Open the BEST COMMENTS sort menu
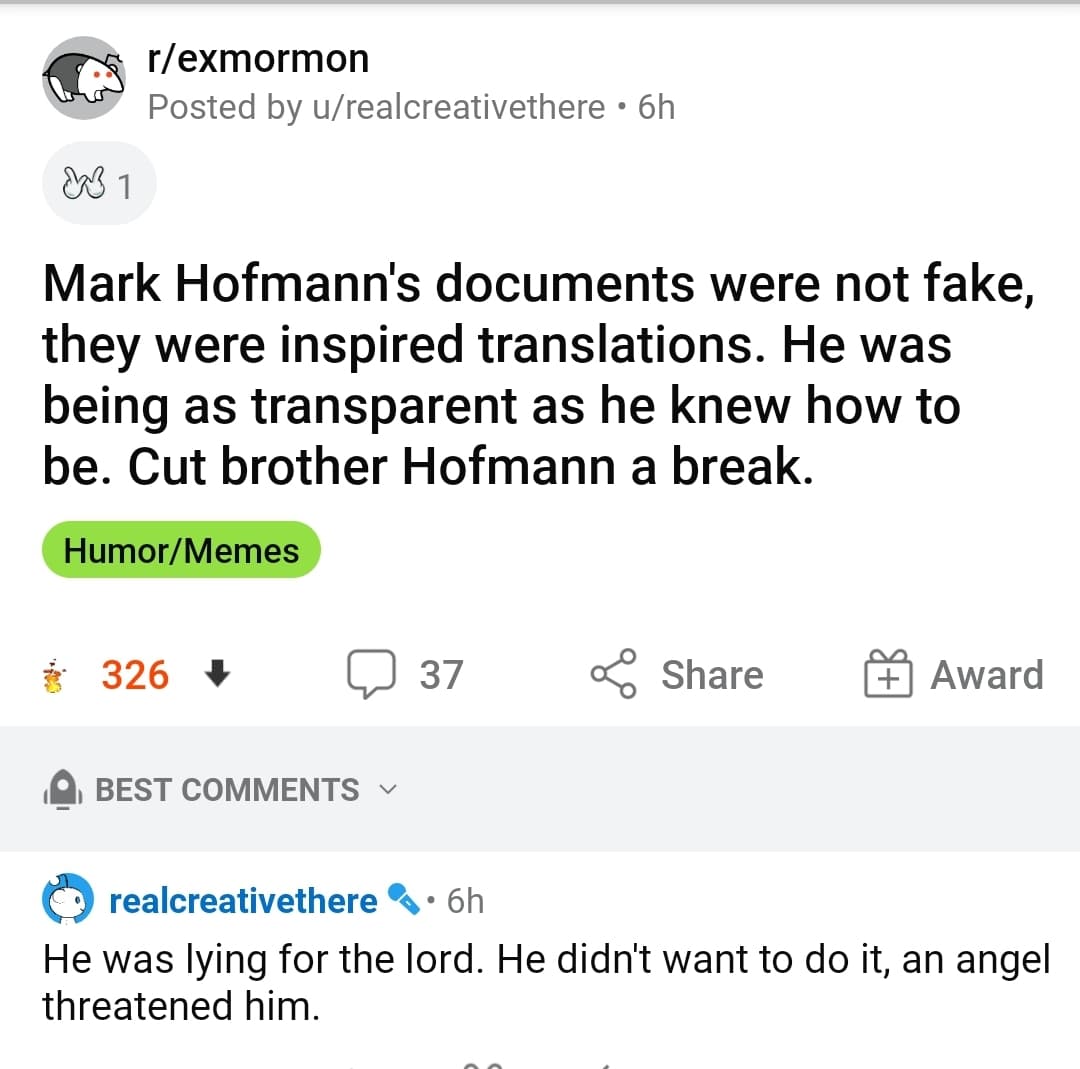 [x=227, y=790]
